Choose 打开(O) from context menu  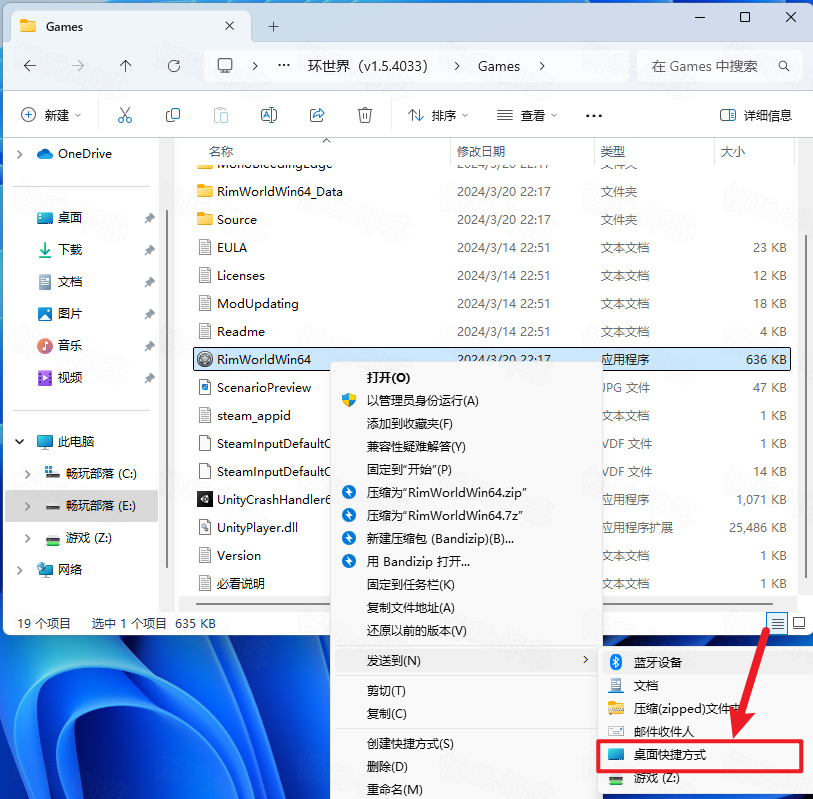tap(388, 377)
